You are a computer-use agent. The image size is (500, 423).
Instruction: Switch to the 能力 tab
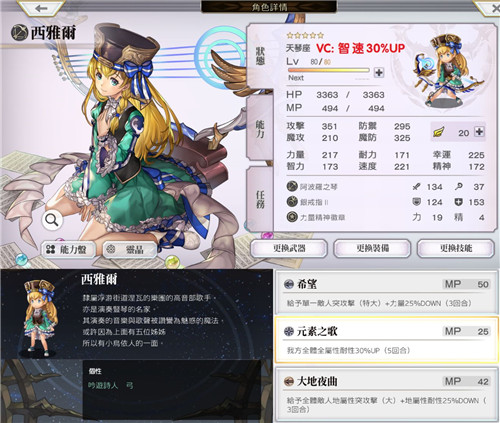pos(260,129)
